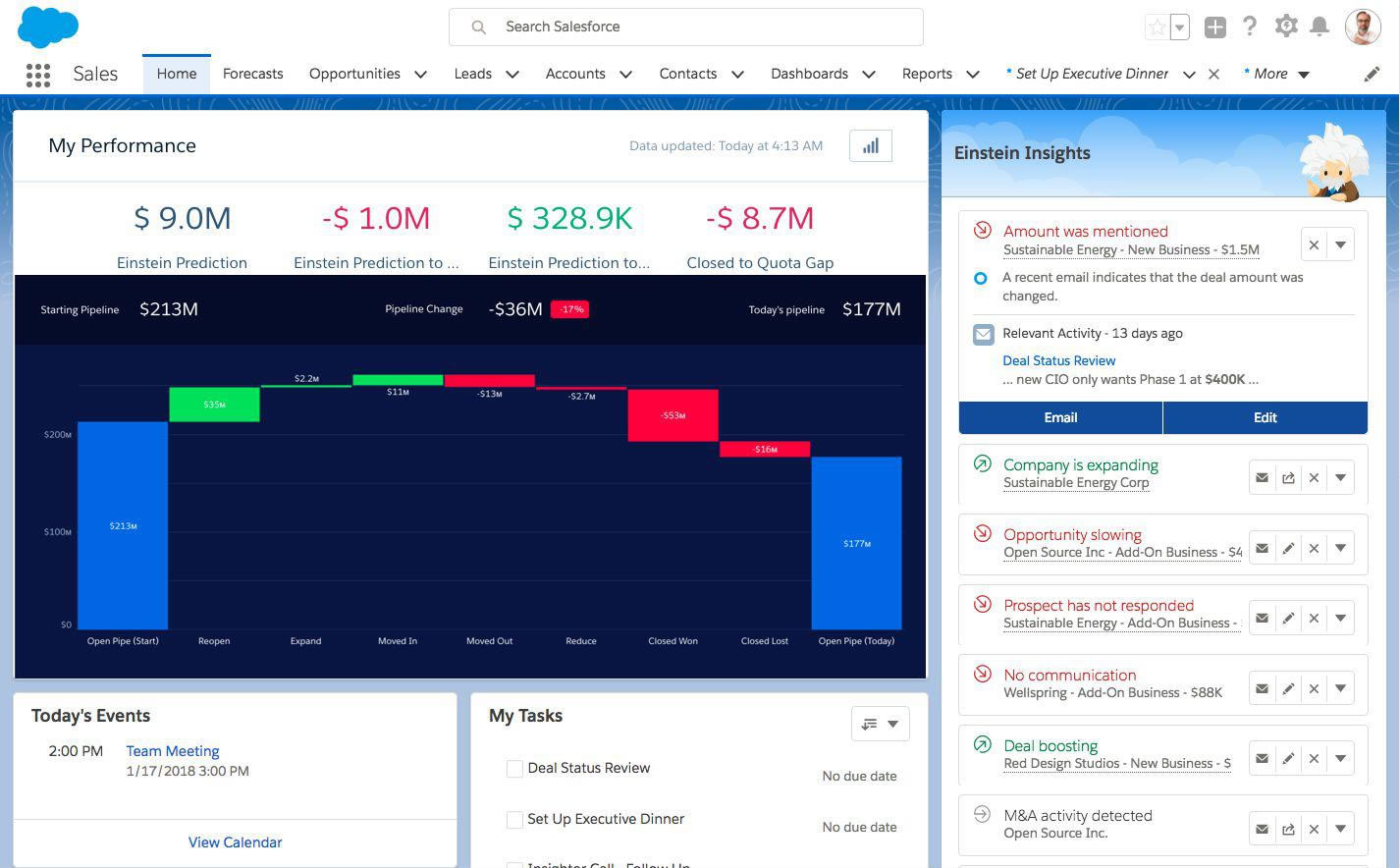Click the chart icon in My Performance
1400x868 pixels.
coord(870,146)
